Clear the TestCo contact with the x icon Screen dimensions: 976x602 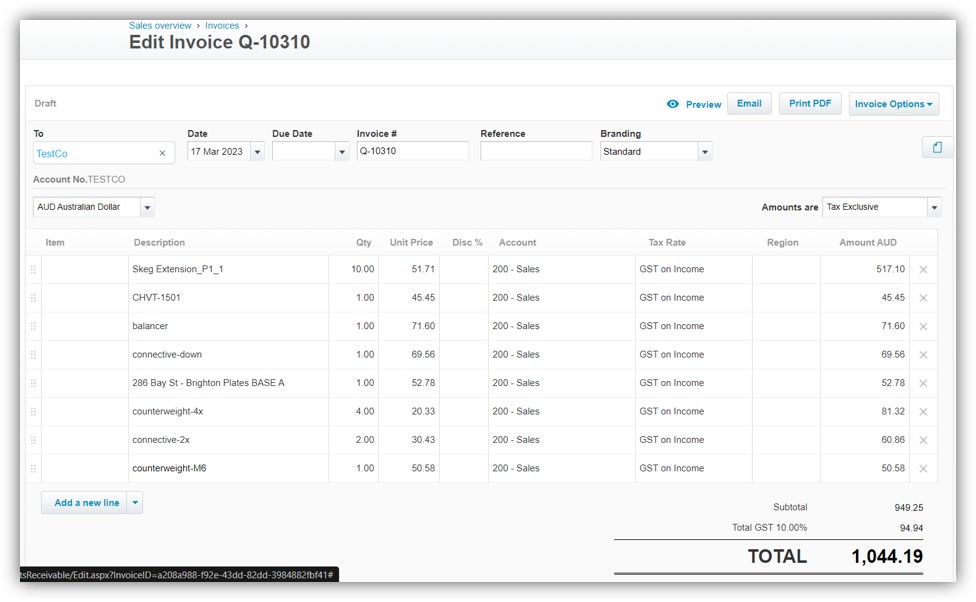tap(161, 153)
